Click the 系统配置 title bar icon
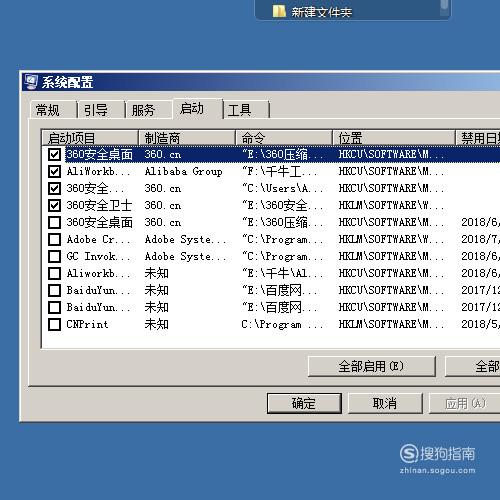 (x=31, y=82)
